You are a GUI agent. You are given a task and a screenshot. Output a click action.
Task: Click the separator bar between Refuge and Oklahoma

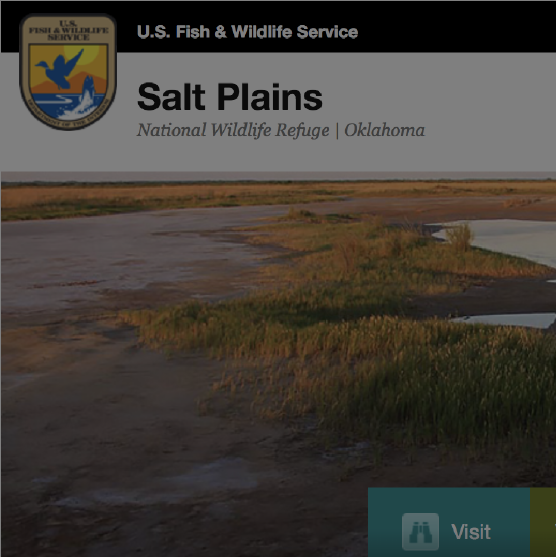point(337,130)
